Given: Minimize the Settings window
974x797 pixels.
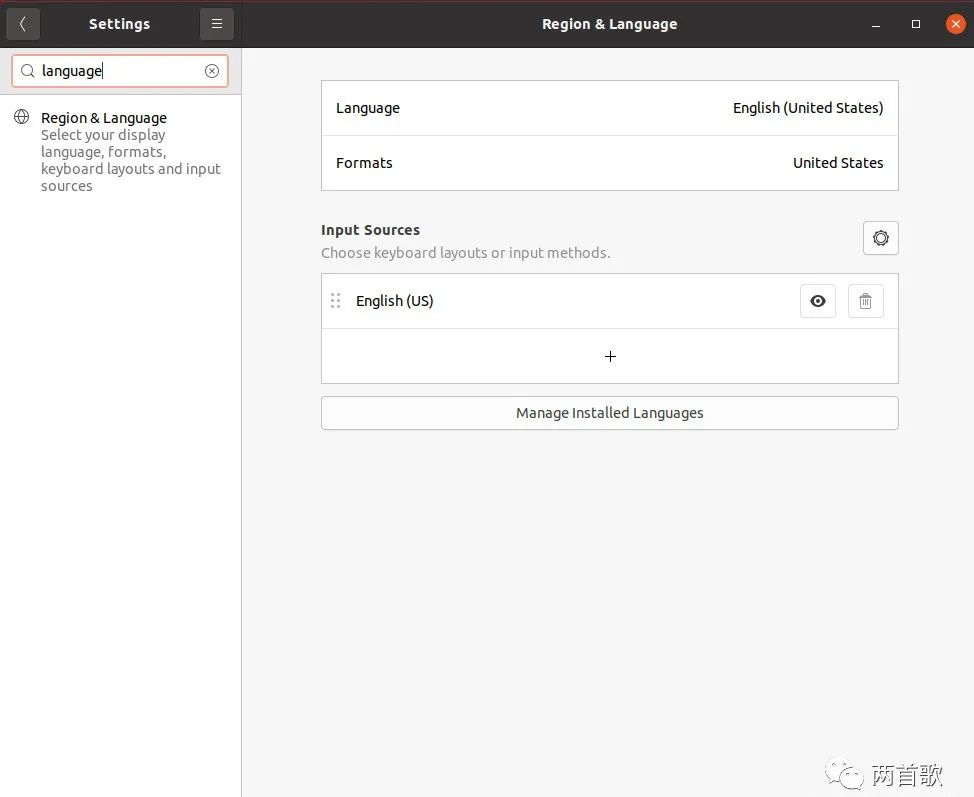Looking at the screenshot, I should click(875, 24).
